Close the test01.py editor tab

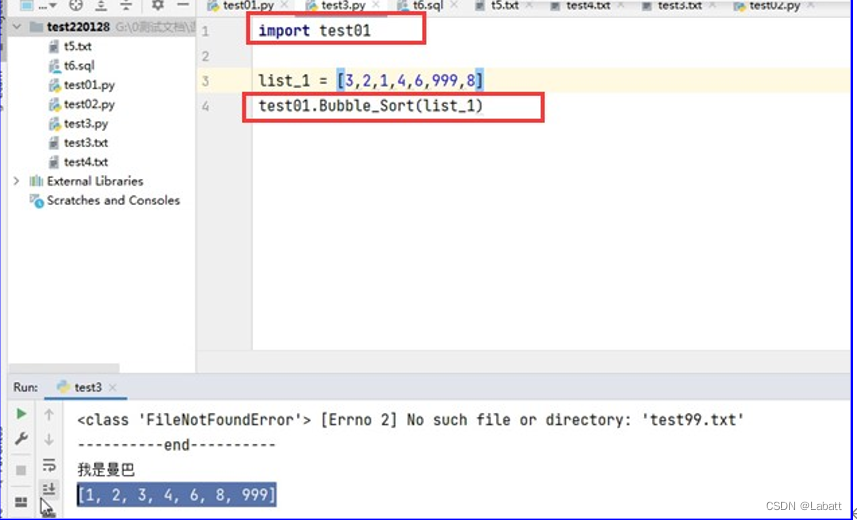[x=284, y=5]
